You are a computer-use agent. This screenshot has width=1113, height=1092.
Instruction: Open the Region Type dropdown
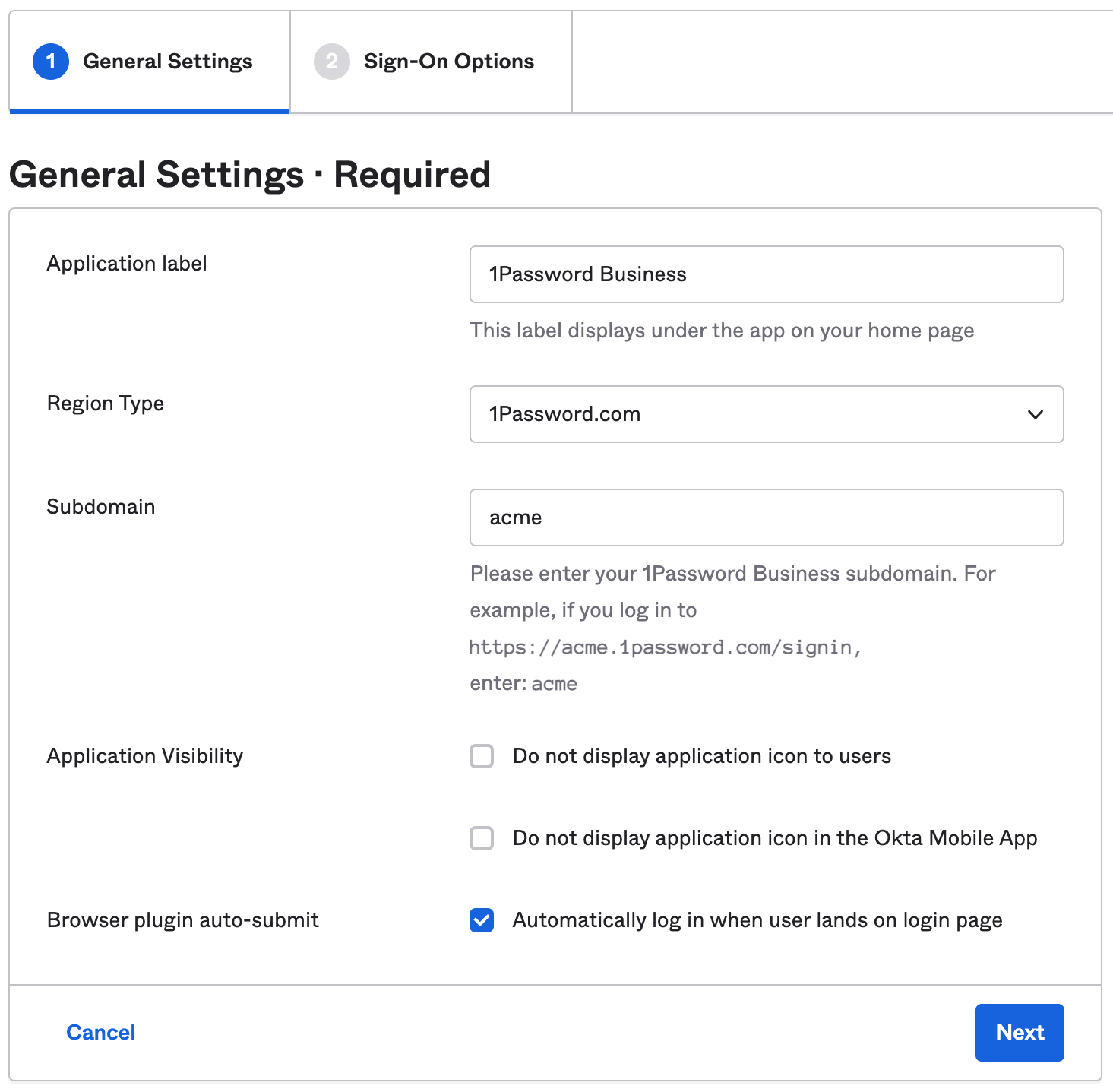pyautogui.click(x=767, y=414)
